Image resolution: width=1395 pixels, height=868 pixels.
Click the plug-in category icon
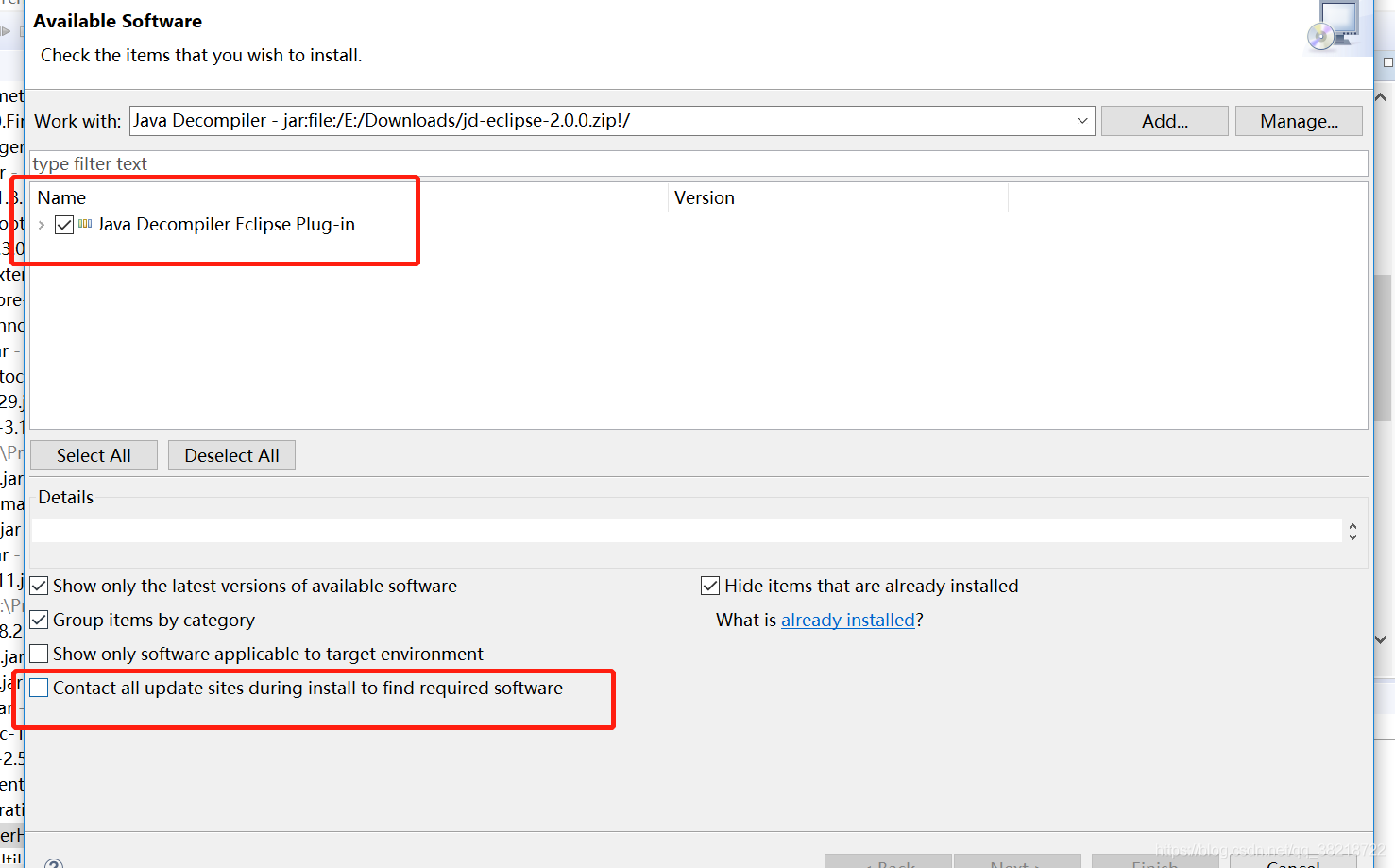click(x=85, y=224)
